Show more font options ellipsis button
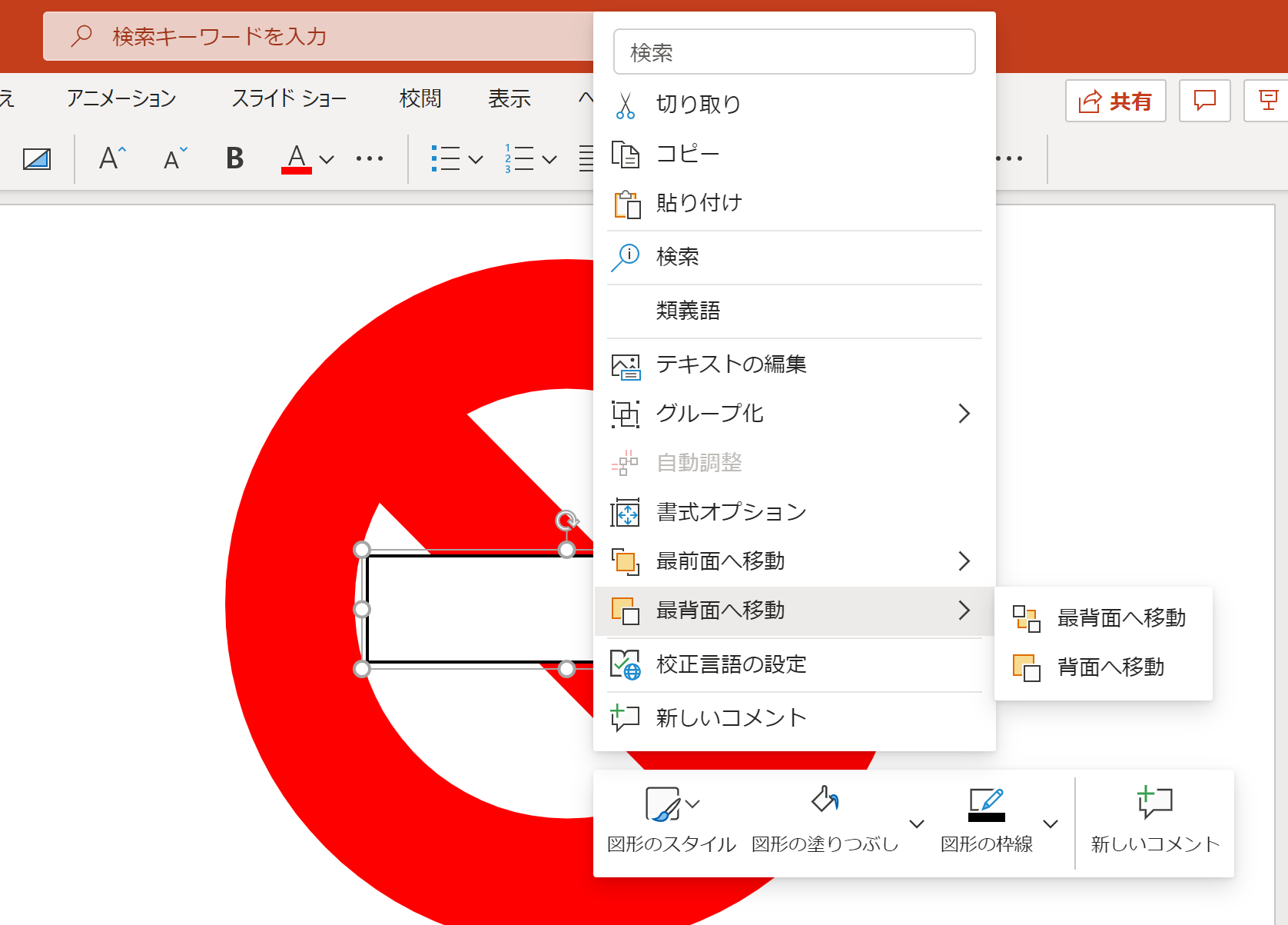1288x925 pixels. tap(370, 159)
